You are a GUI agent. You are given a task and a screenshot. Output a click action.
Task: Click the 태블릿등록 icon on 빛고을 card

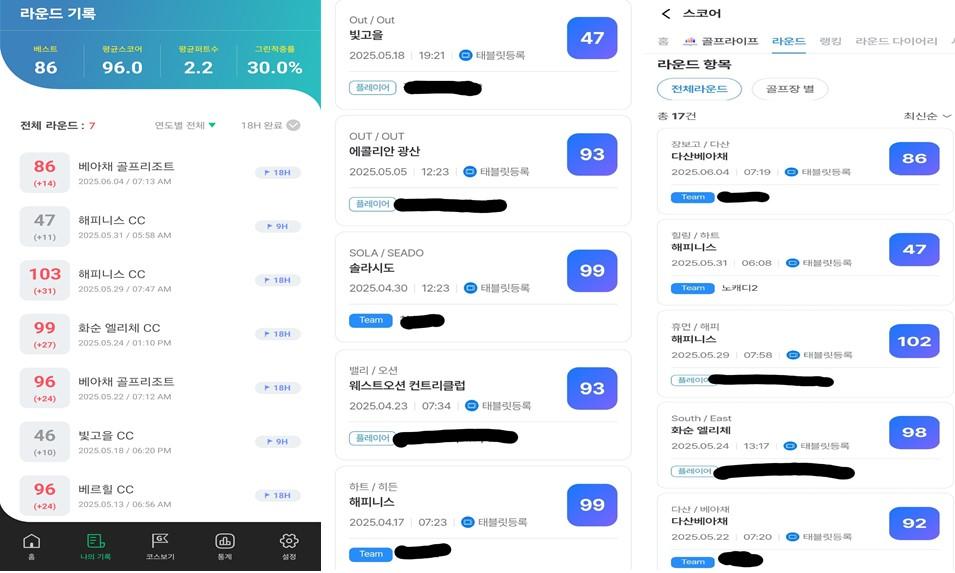[x=465, y=55]
